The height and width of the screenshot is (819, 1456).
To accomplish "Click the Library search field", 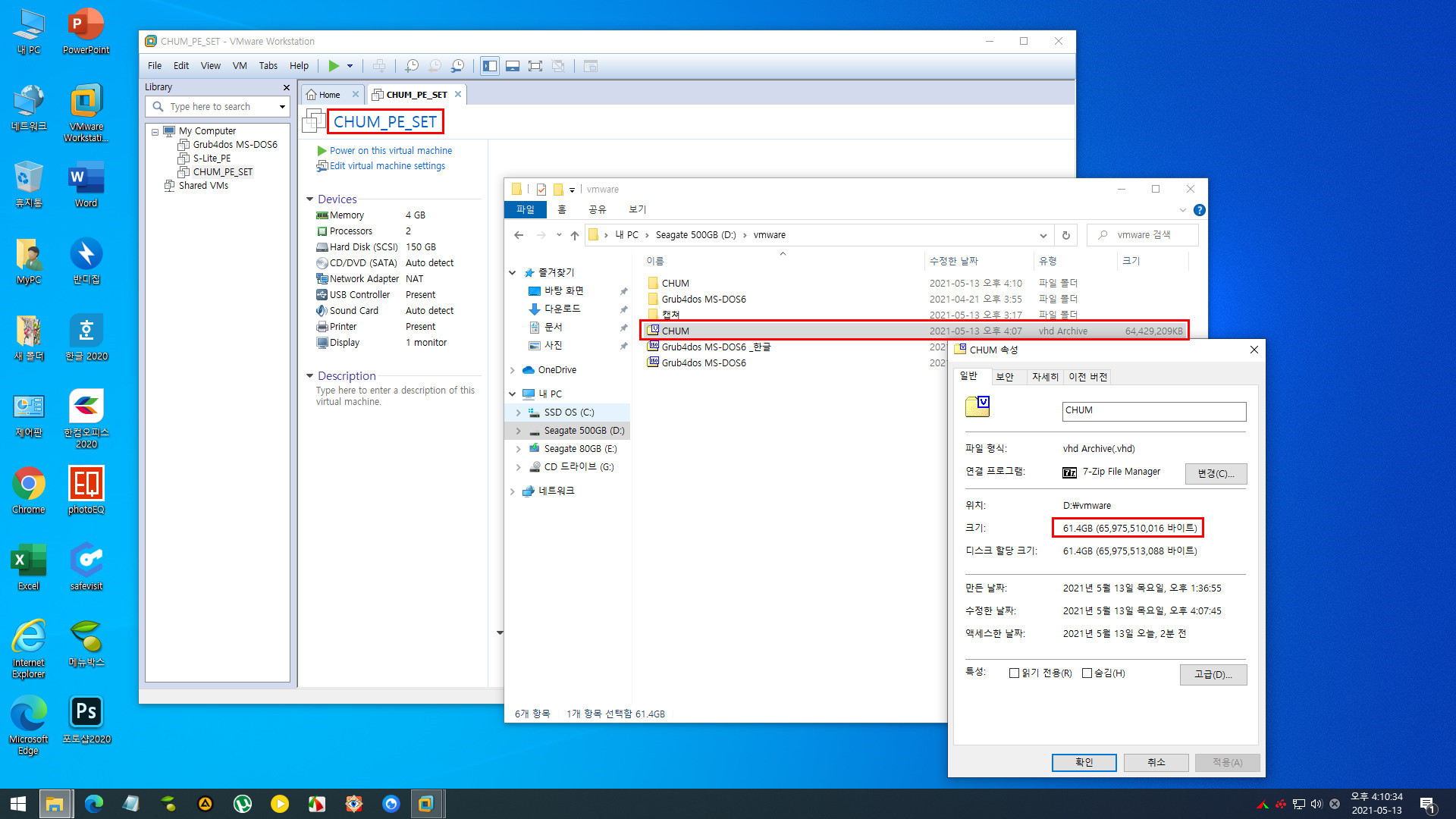I will (x=216, y=107).
